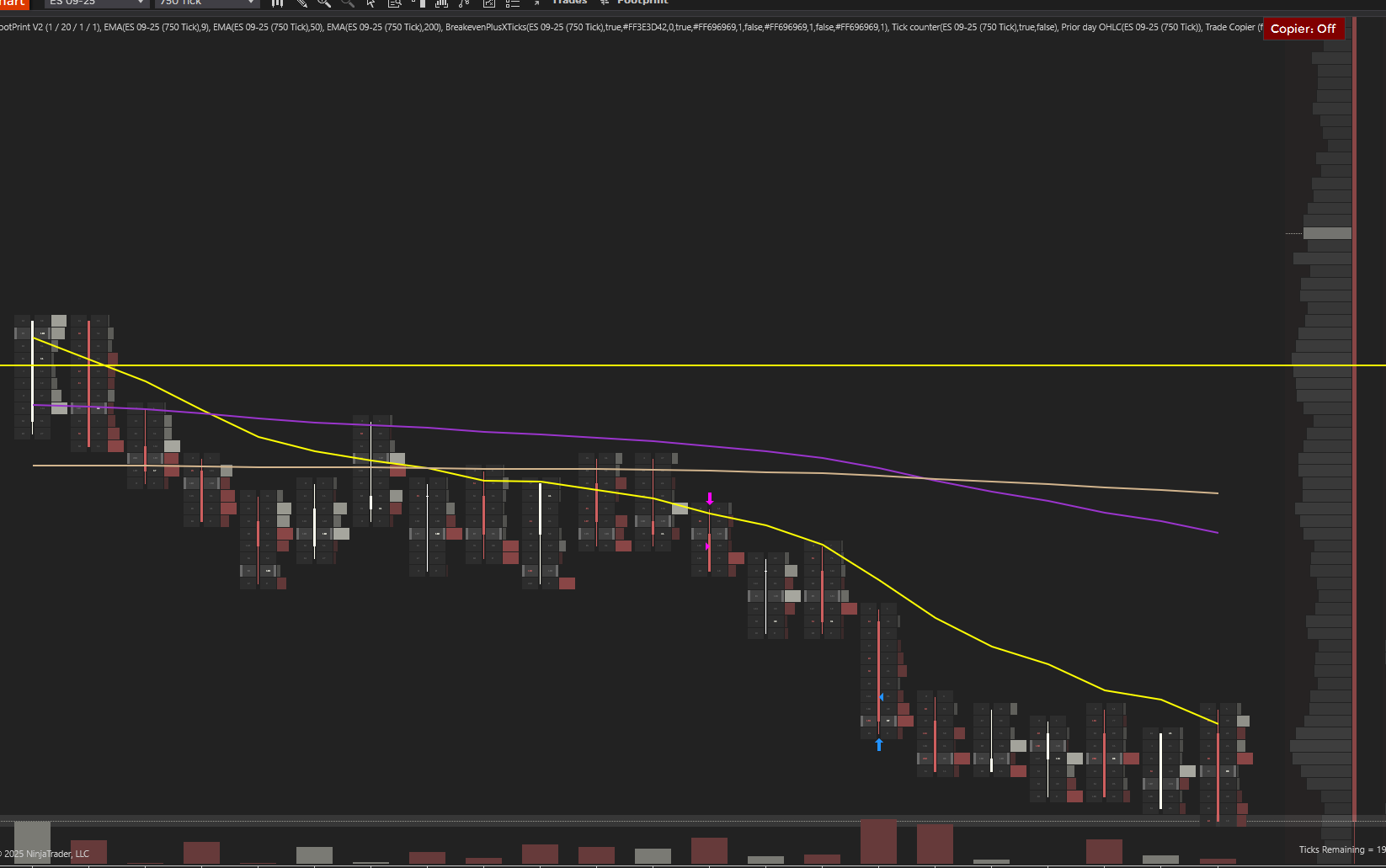Select the small blue triangle execution marker
The image size is (1386, 868).
pos(881,698)
